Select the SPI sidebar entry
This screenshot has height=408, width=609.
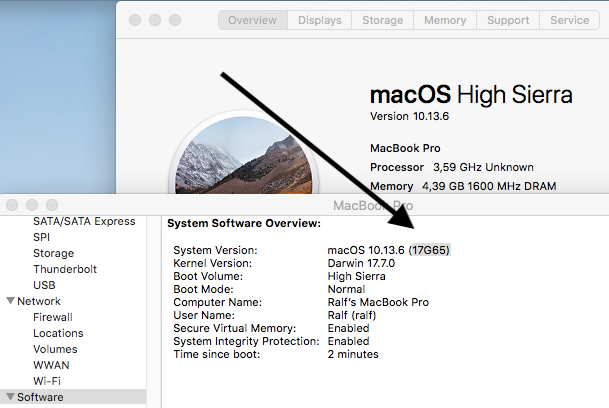(42, 237)
